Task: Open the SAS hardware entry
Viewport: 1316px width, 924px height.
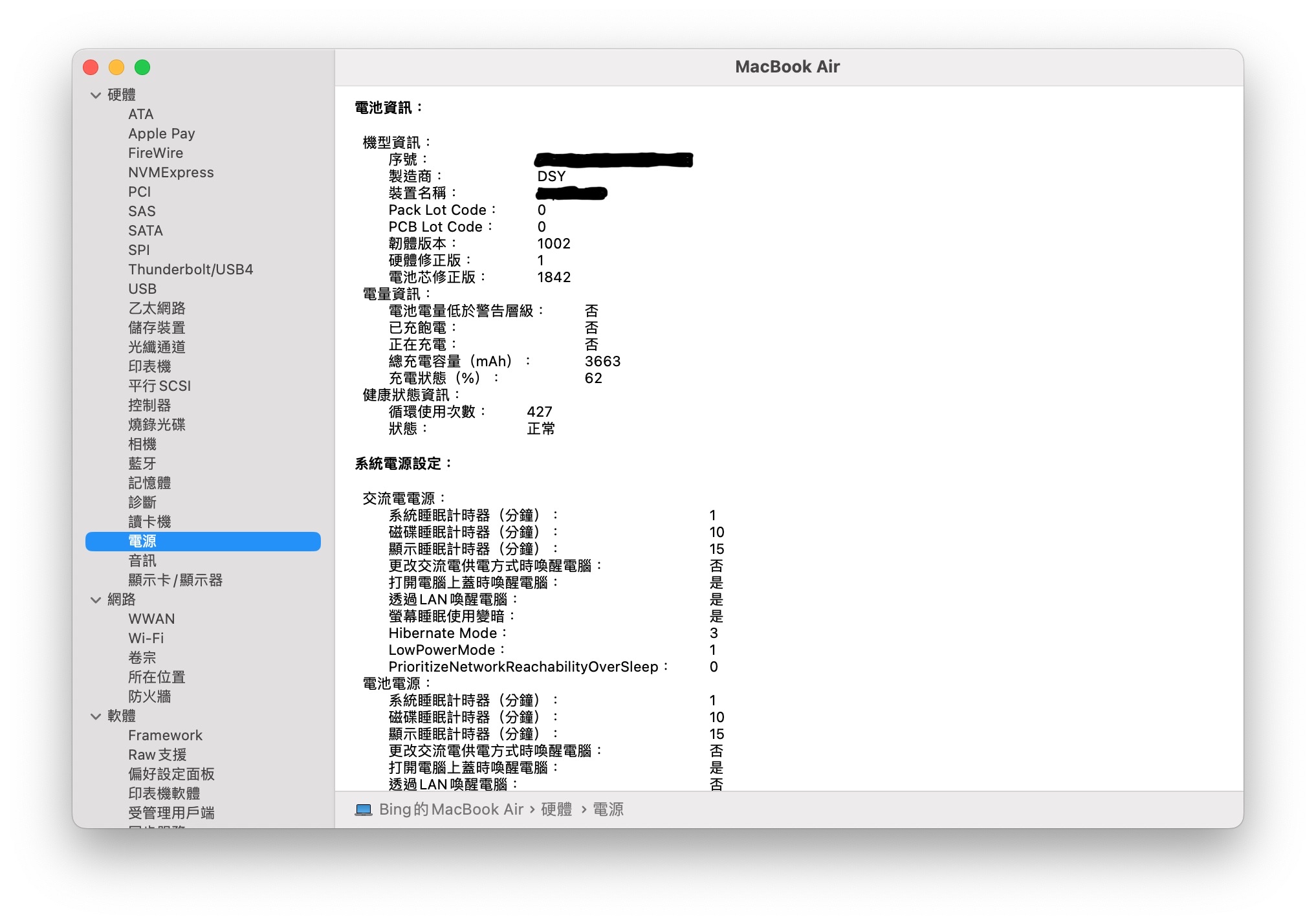Action: point(142,212)
